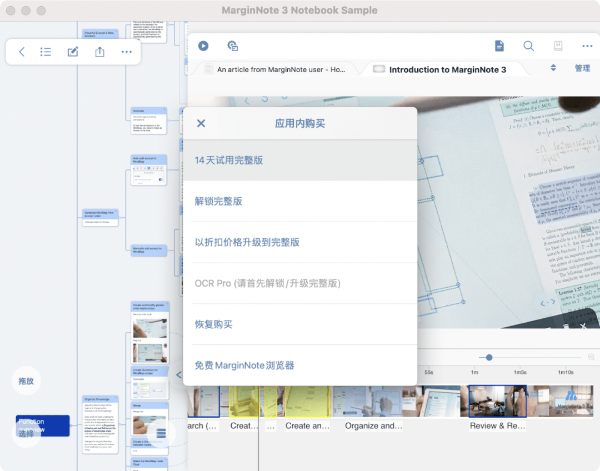Viewport: 600px width, 471px height.
Task: Click the floating list menu circle button
Action: [x=161, y=433]
